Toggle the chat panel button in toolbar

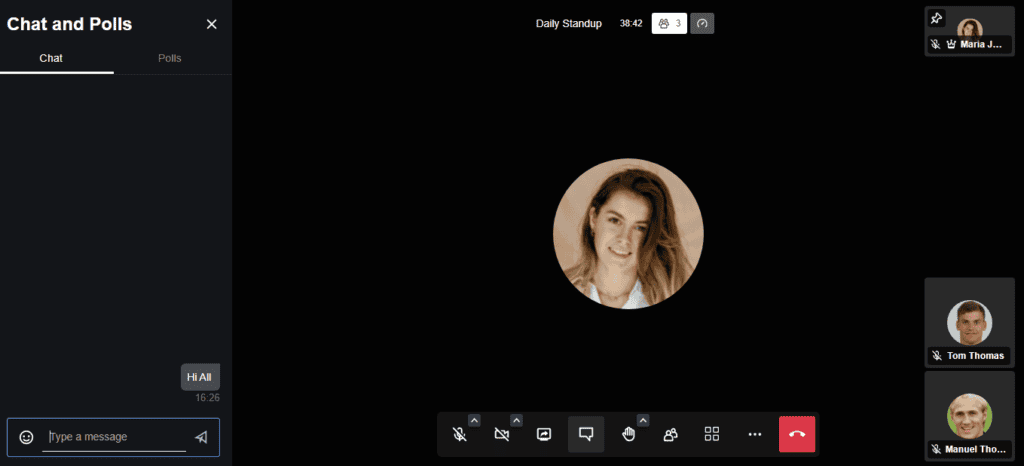click(x=586, y=434)
